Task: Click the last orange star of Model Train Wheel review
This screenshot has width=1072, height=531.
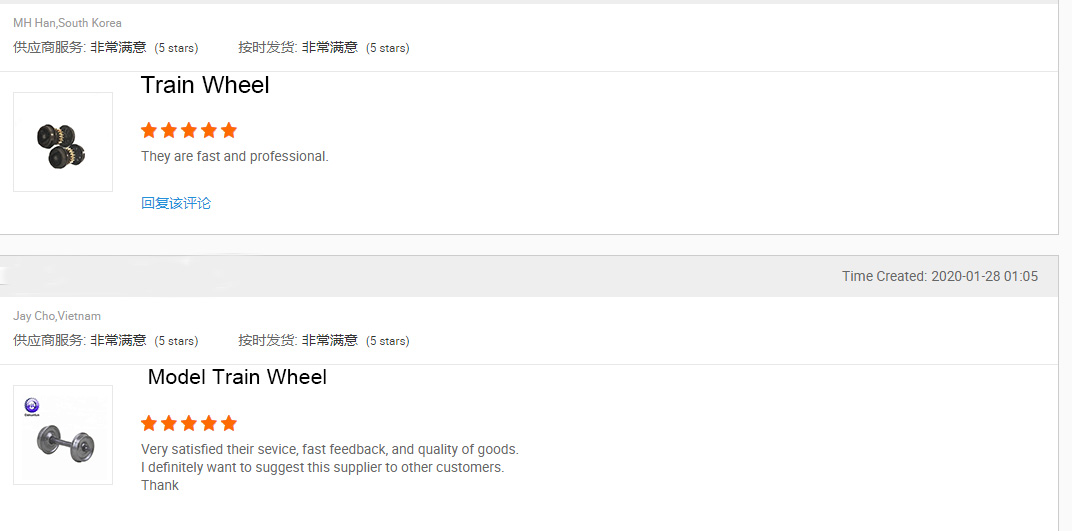Action: tap(229, 423)
